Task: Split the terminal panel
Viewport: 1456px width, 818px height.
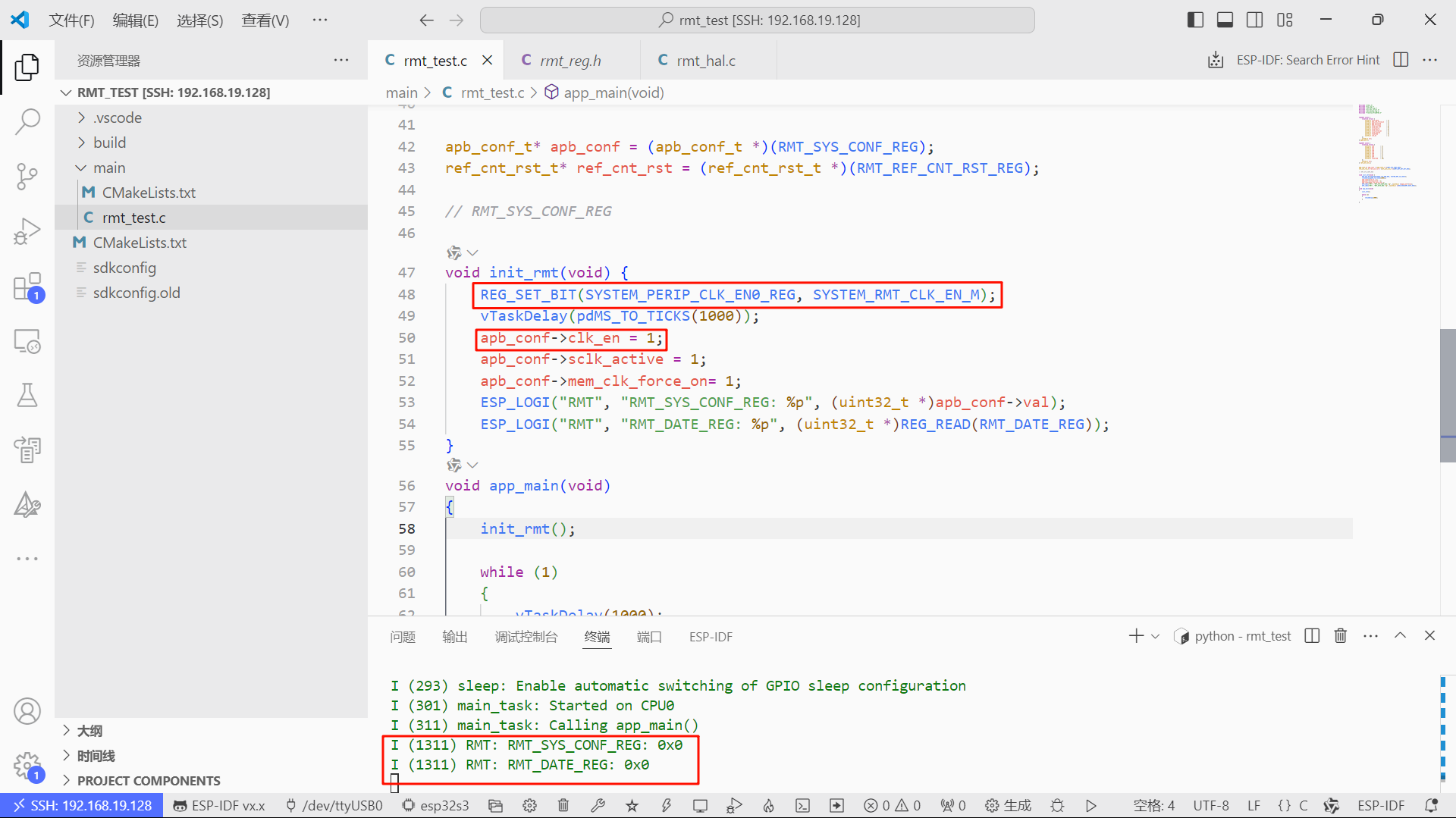Action: (1312, 636)
